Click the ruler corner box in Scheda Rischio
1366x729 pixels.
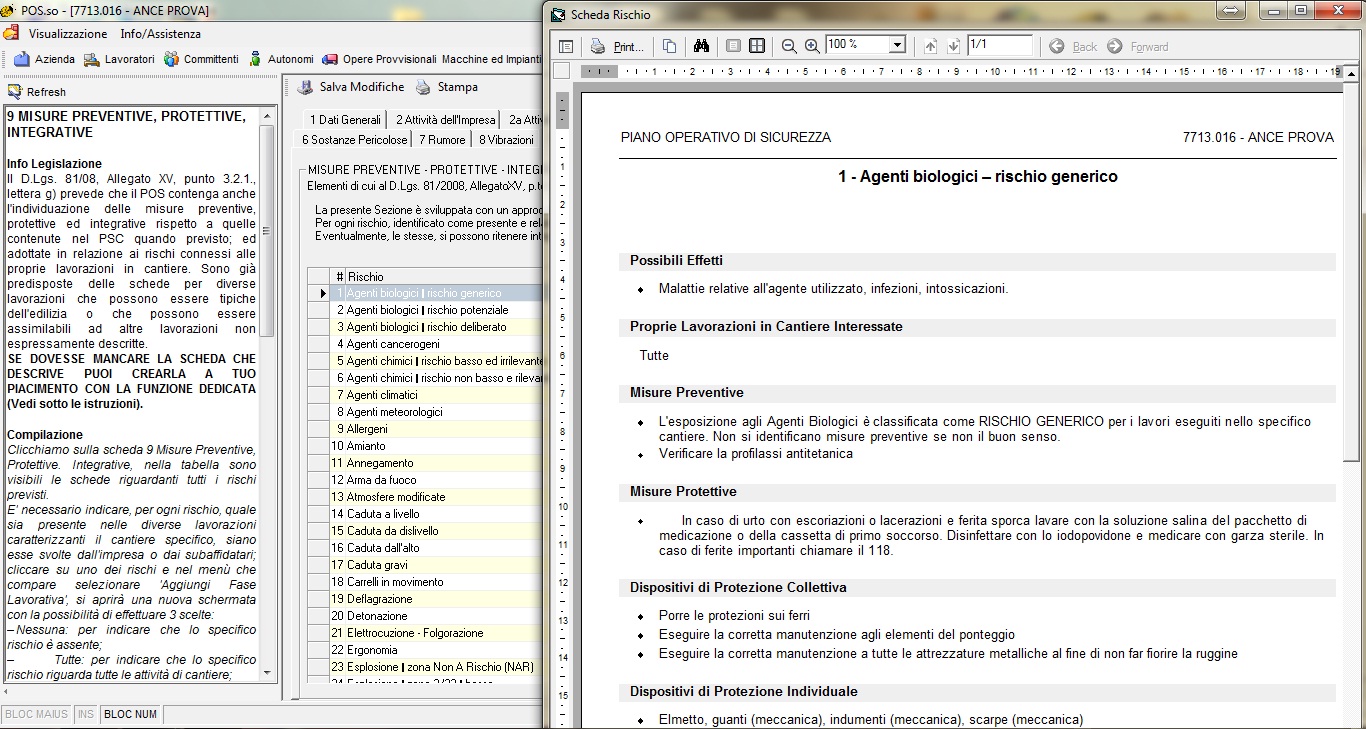(562, 71)
